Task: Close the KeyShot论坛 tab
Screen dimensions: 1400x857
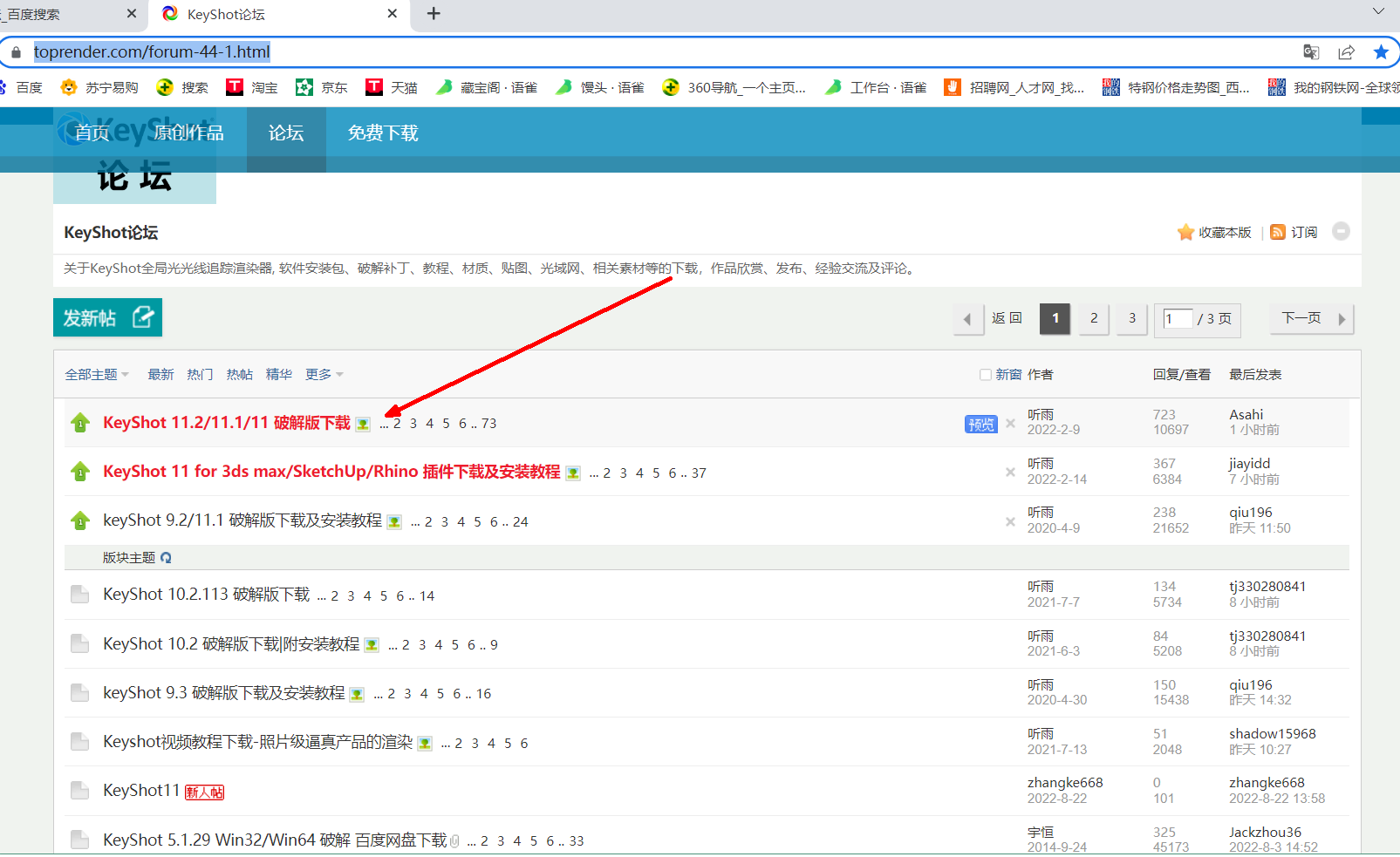Action: click(x=393, y=14)
